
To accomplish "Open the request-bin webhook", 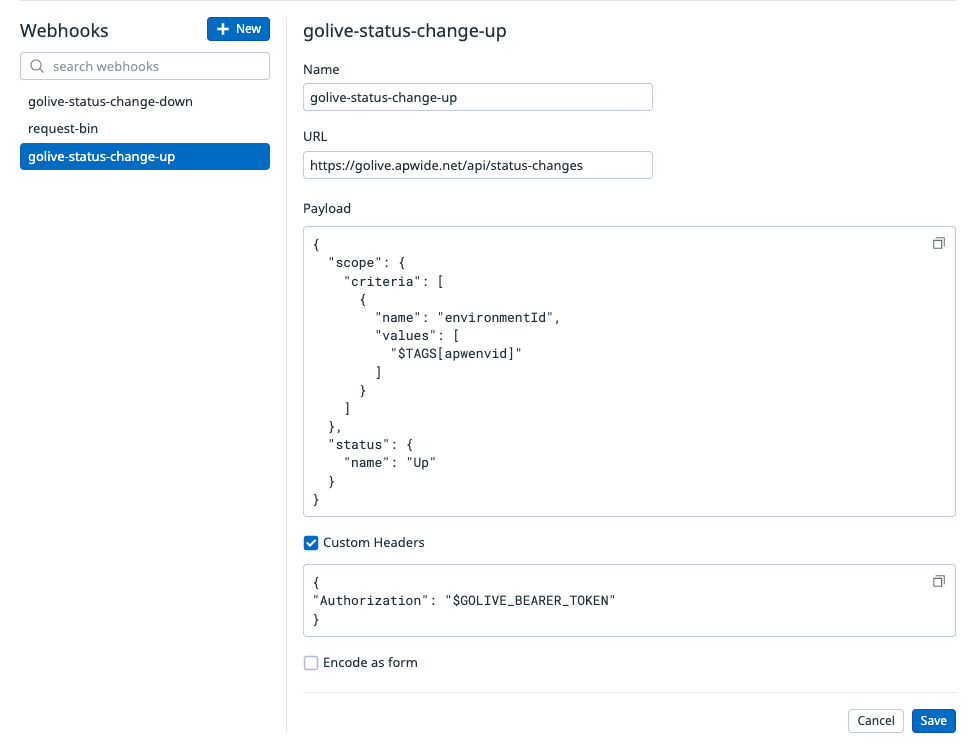I will click(63, 129).
